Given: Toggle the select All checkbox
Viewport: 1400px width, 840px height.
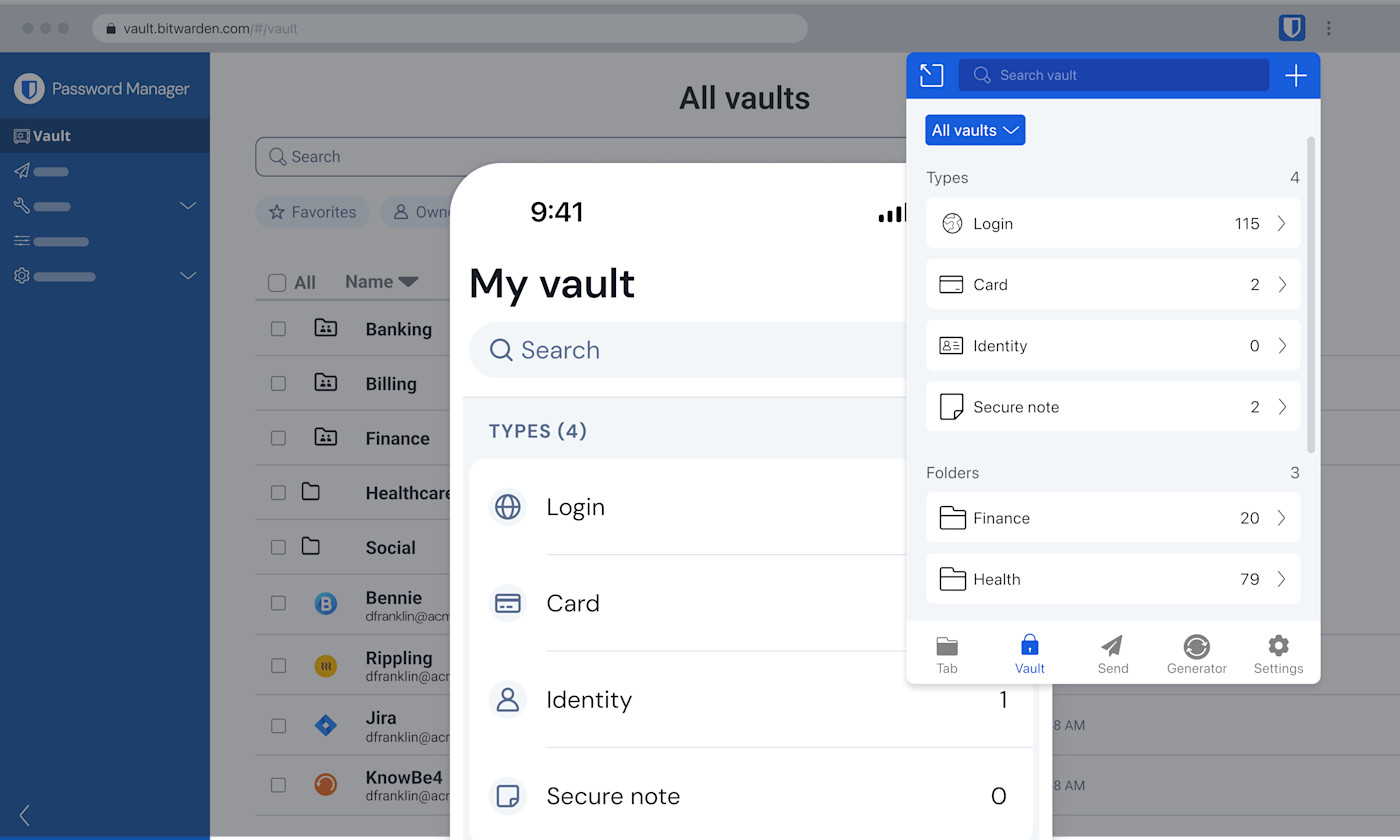Looking at the screenshot, I should pyautogui.click(x=277, y=283).
